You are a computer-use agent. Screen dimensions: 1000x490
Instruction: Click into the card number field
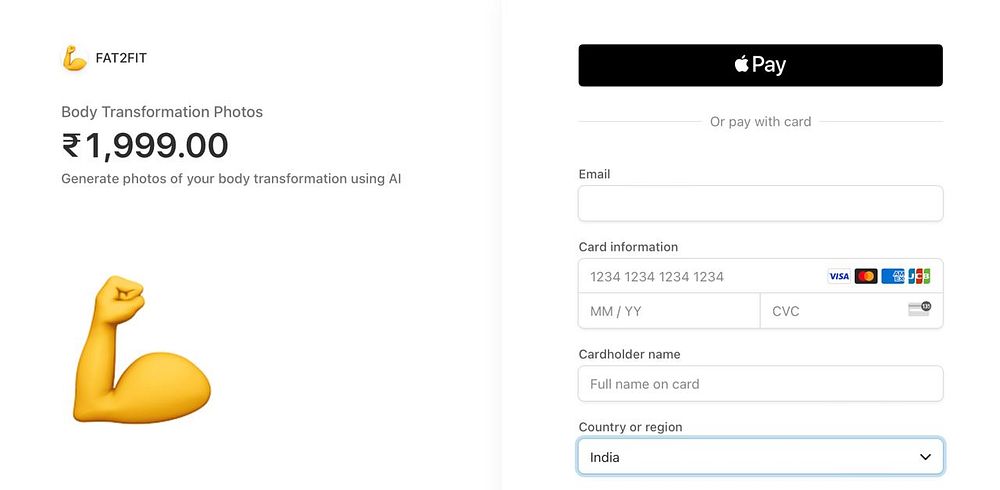coord(700,276)
